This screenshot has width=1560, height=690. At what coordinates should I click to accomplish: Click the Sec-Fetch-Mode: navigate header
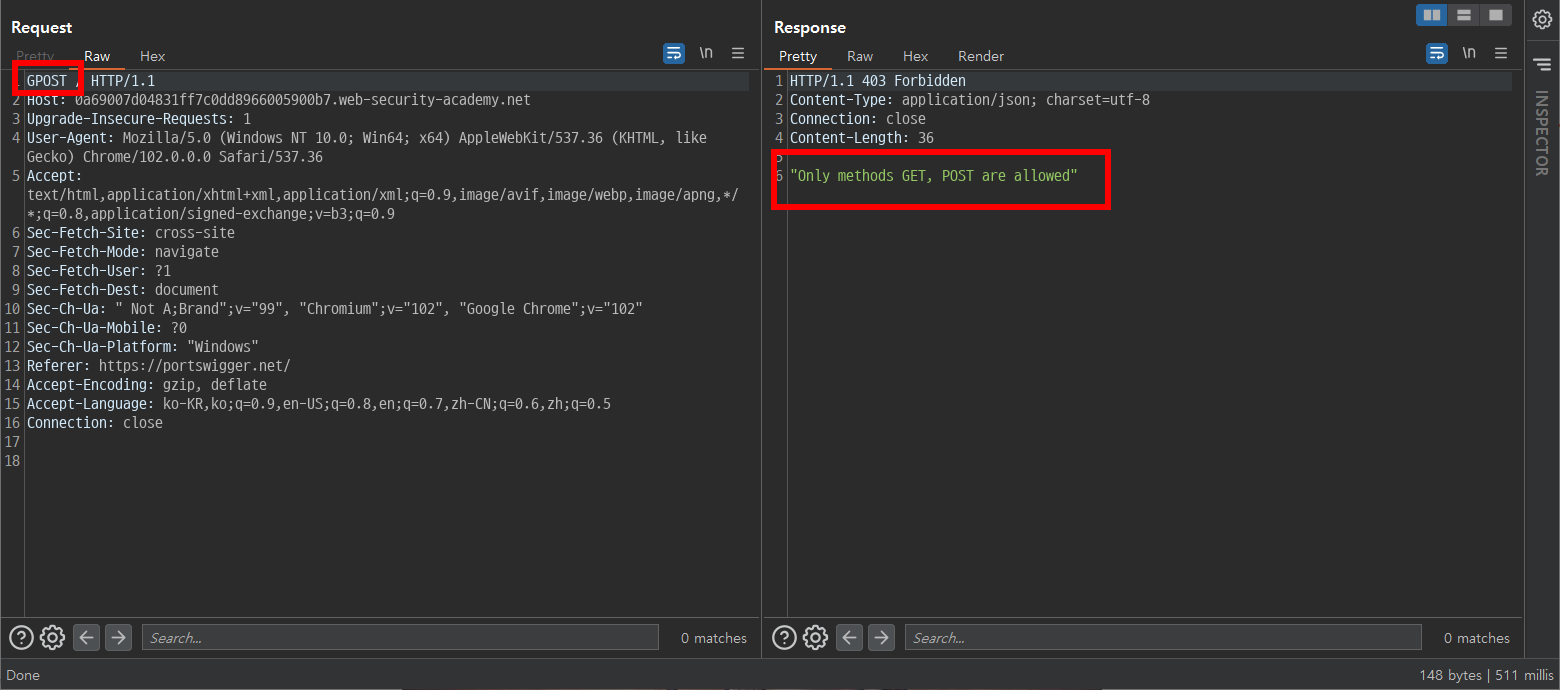123,252
